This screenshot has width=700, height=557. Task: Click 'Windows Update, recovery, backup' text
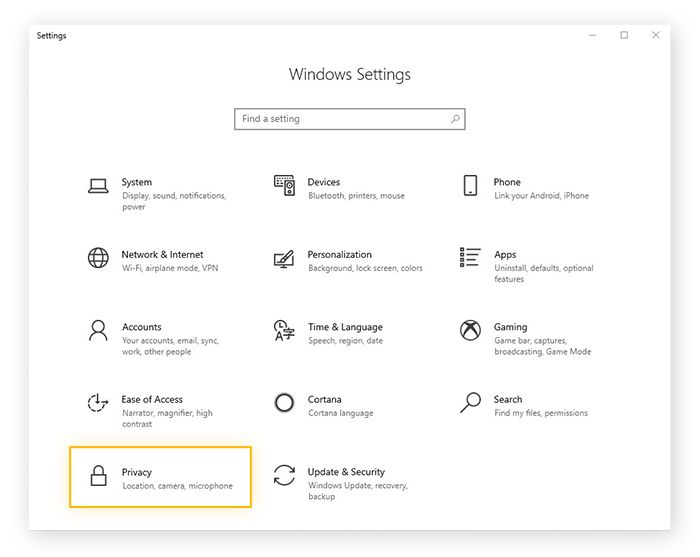point(358,490)
